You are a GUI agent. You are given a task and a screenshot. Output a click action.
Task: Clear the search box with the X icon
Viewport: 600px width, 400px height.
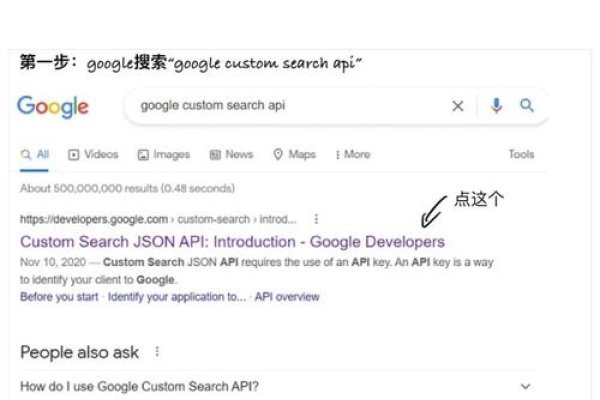click(458, 106)
